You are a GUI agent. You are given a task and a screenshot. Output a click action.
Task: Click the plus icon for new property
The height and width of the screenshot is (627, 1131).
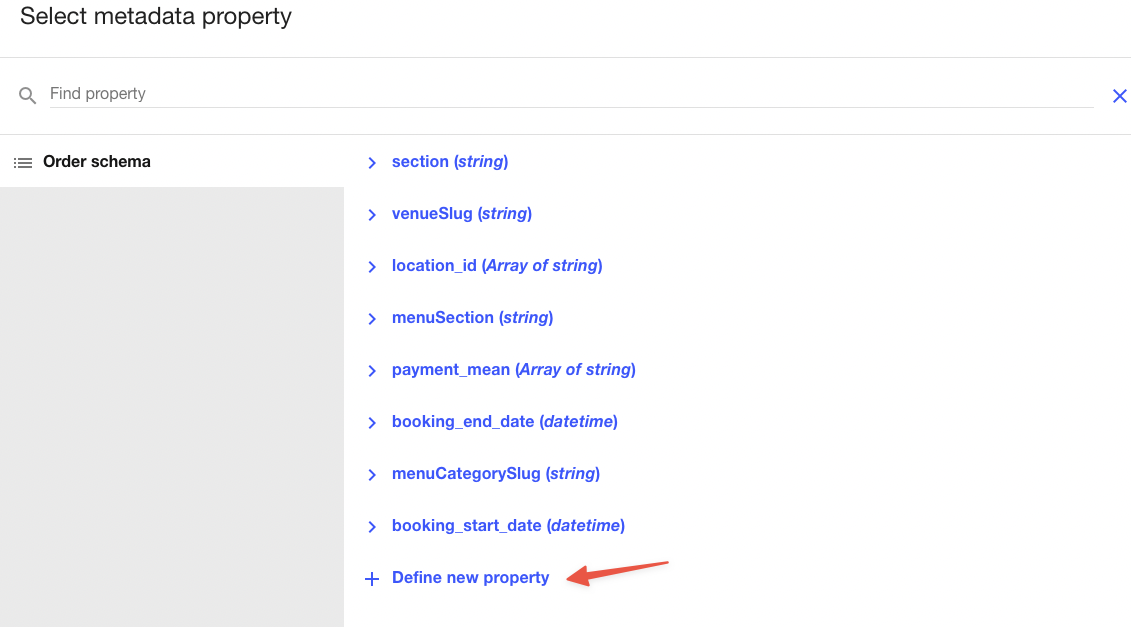tap(372, 578)
